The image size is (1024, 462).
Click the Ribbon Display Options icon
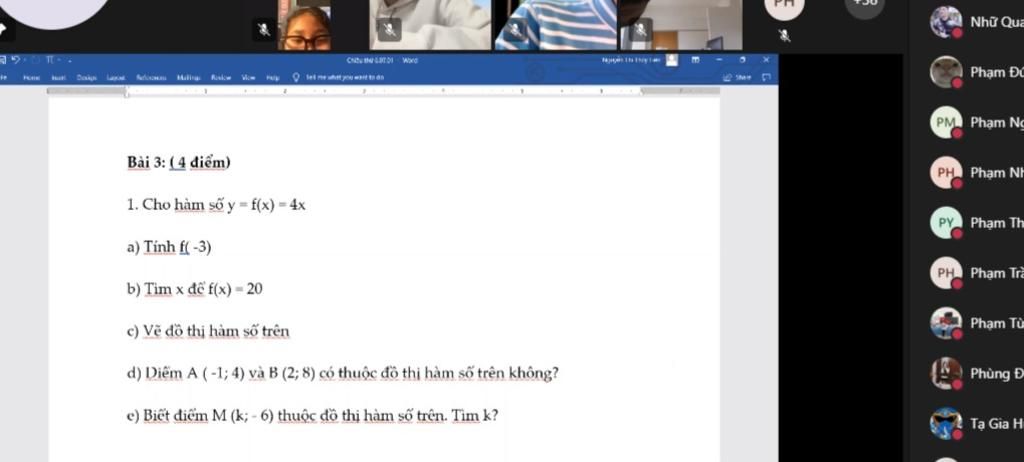click(x=696, y=60)
